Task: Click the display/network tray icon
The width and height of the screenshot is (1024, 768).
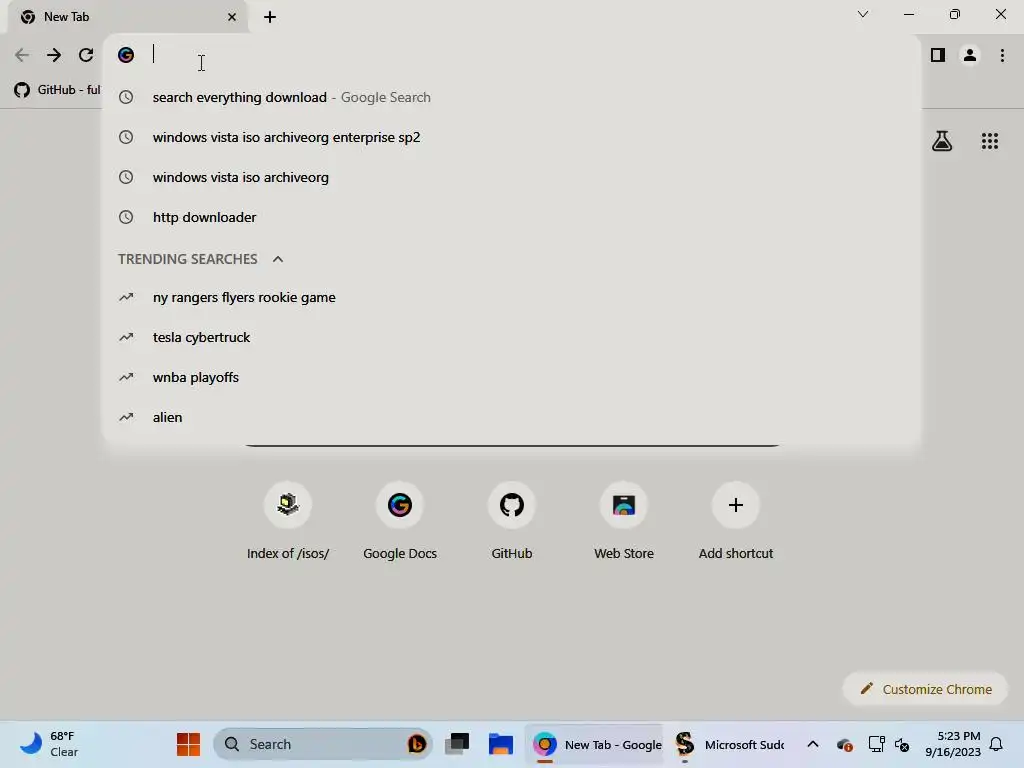Action: pos(876,744)
